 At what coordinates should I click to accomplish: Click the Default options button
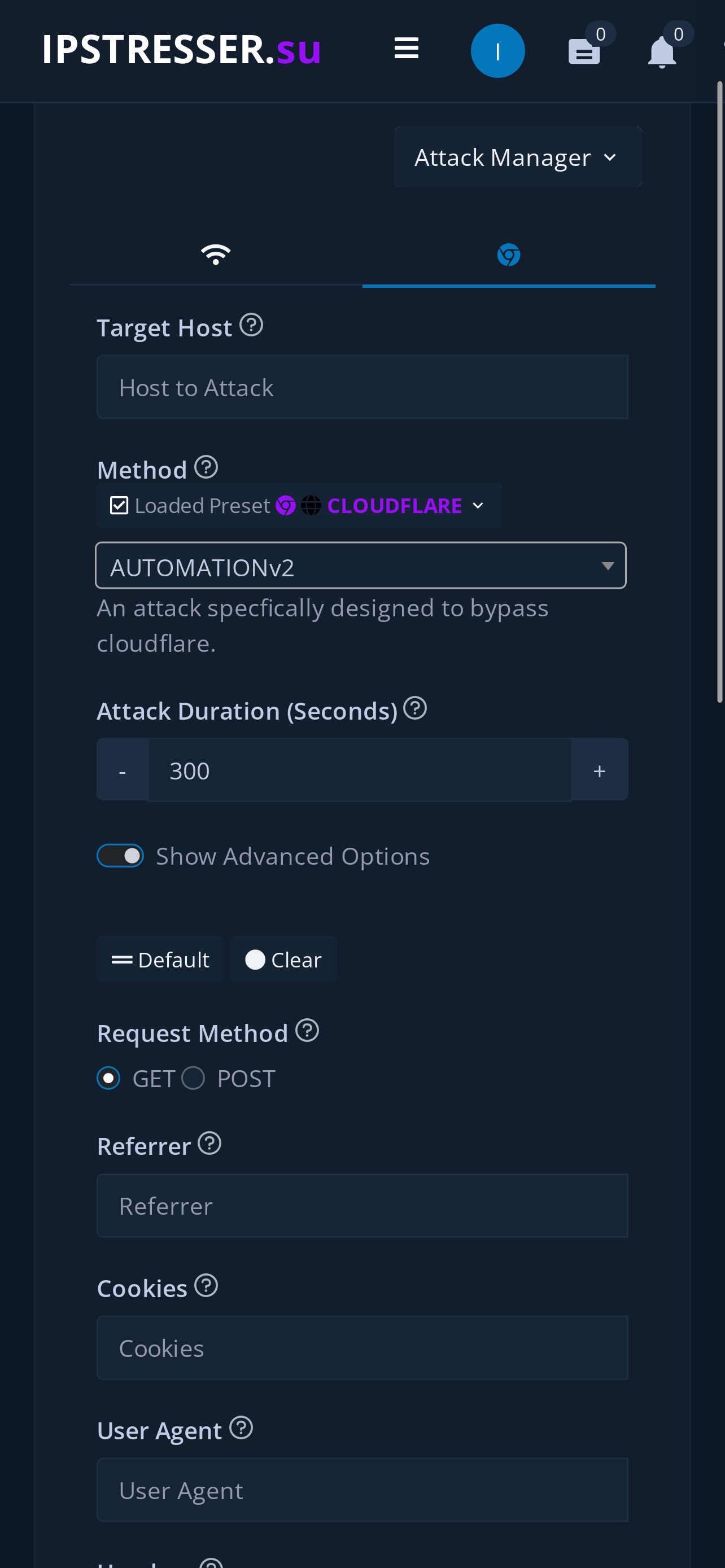[159, 960]
